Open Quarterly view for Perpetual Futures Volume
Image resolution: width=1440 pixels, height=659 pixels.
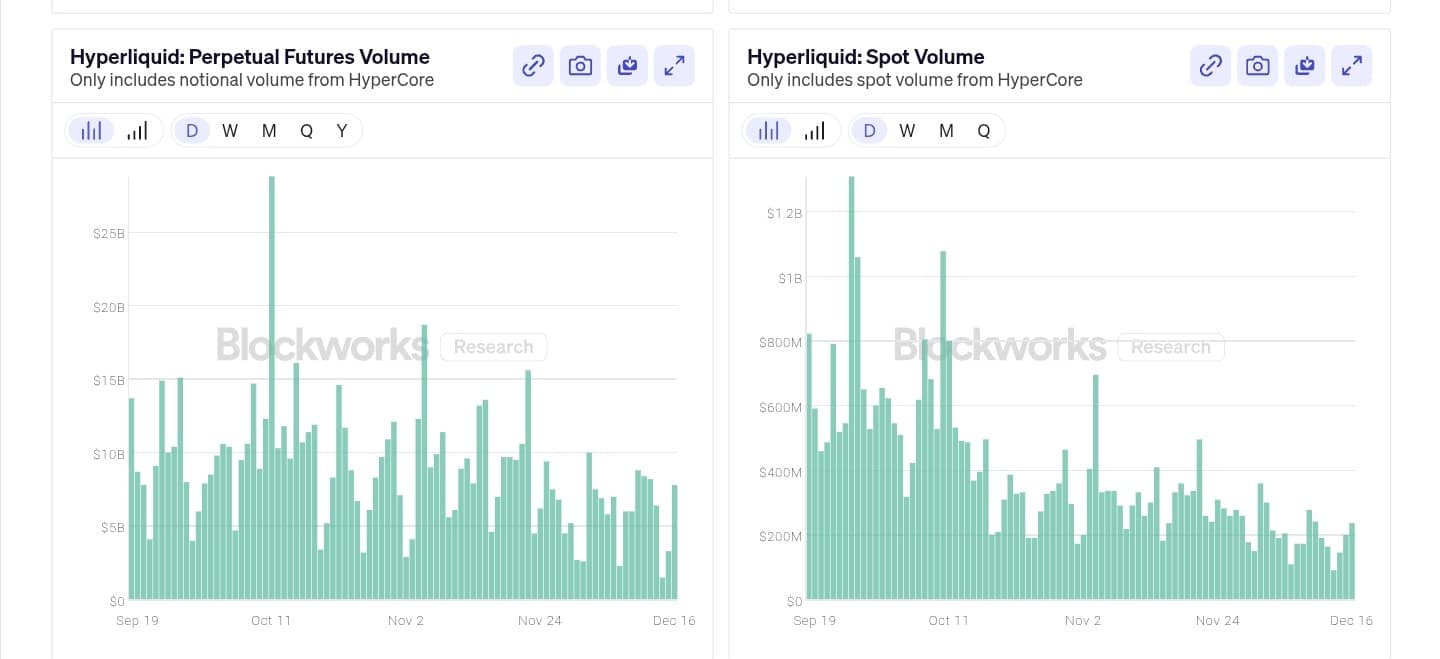[306, 130]
